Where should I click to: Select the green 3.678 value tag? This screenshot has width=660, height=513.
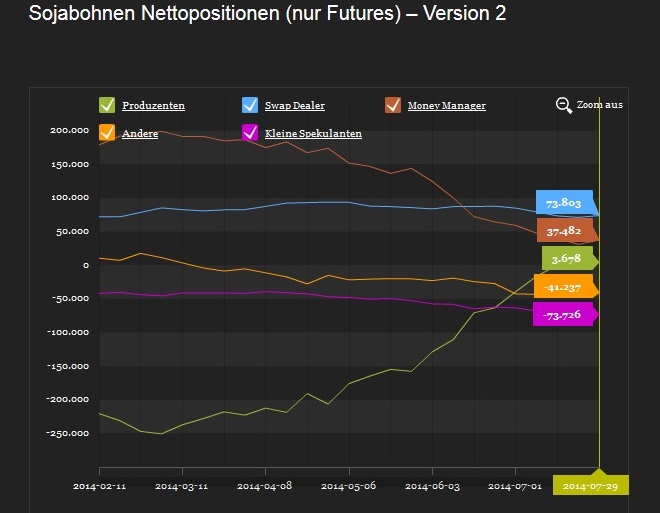(568, 259)
